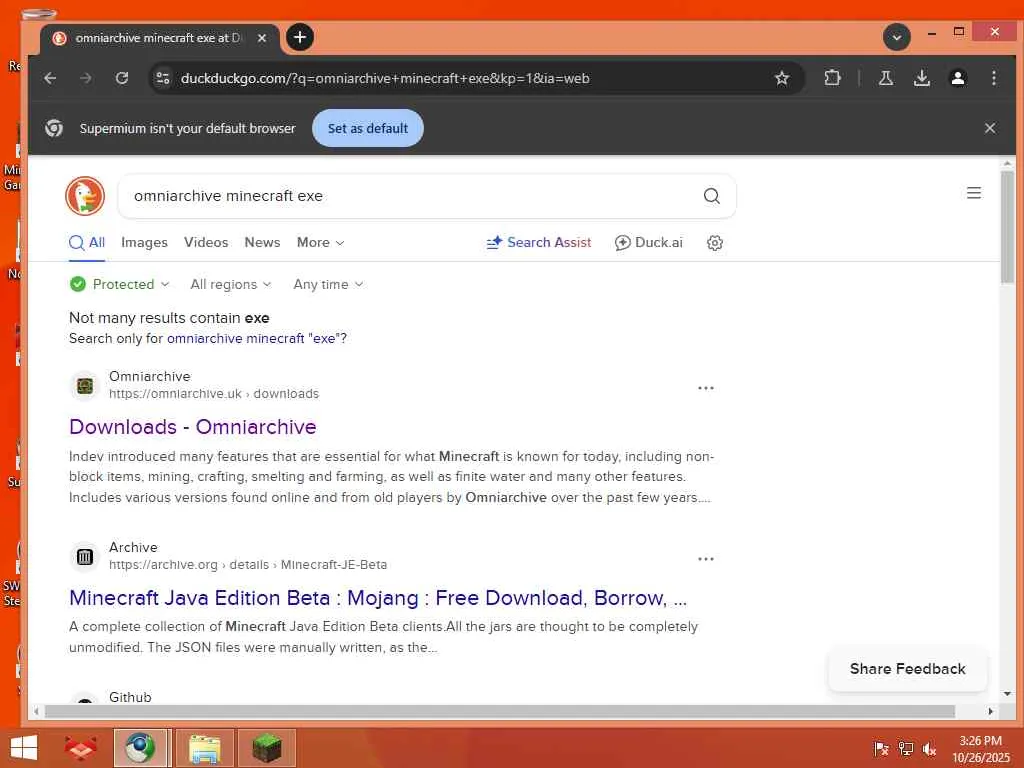Click the vertical page scrollbar thumb

pos(1007,225)
